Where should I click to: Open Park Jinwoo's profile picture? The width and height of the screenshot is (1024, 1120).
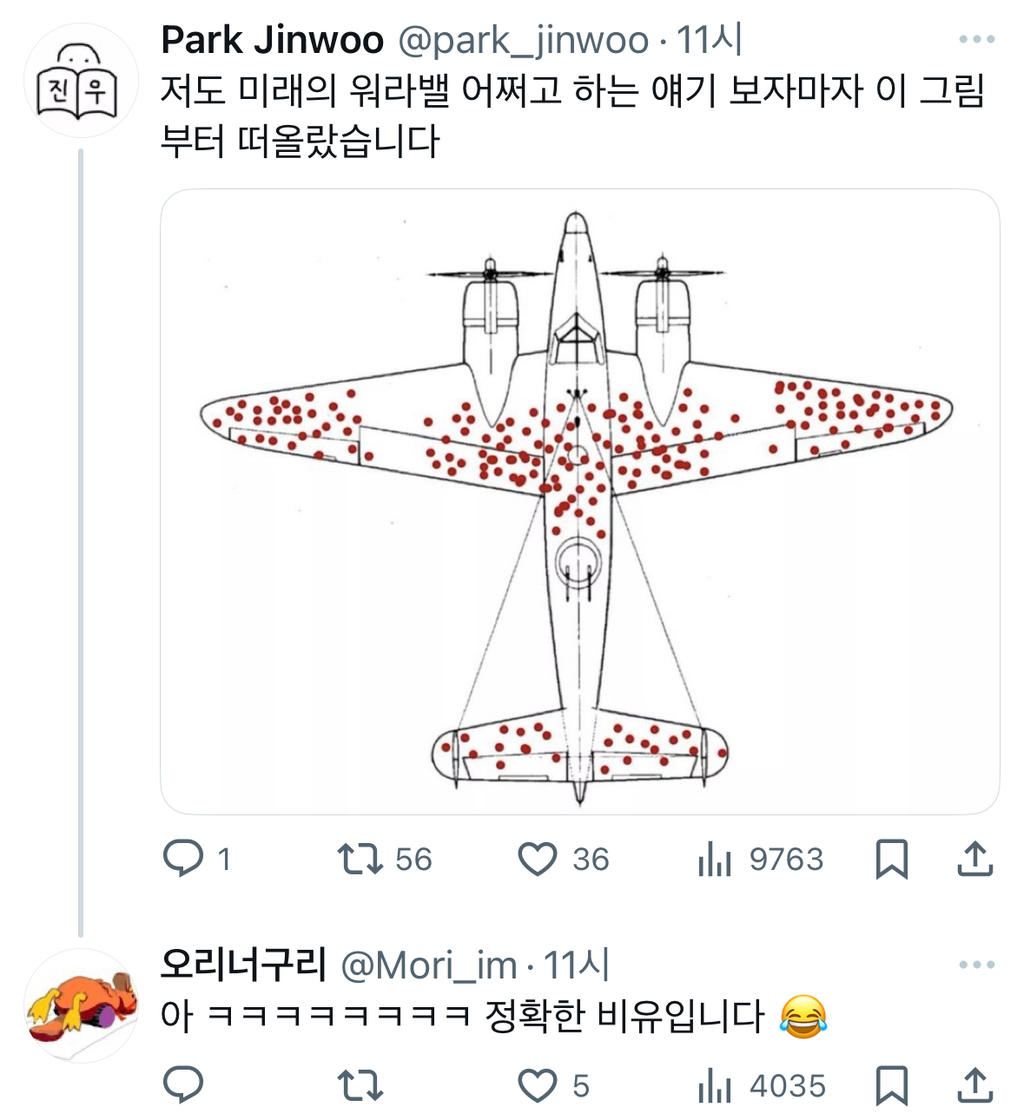[79, 80]
